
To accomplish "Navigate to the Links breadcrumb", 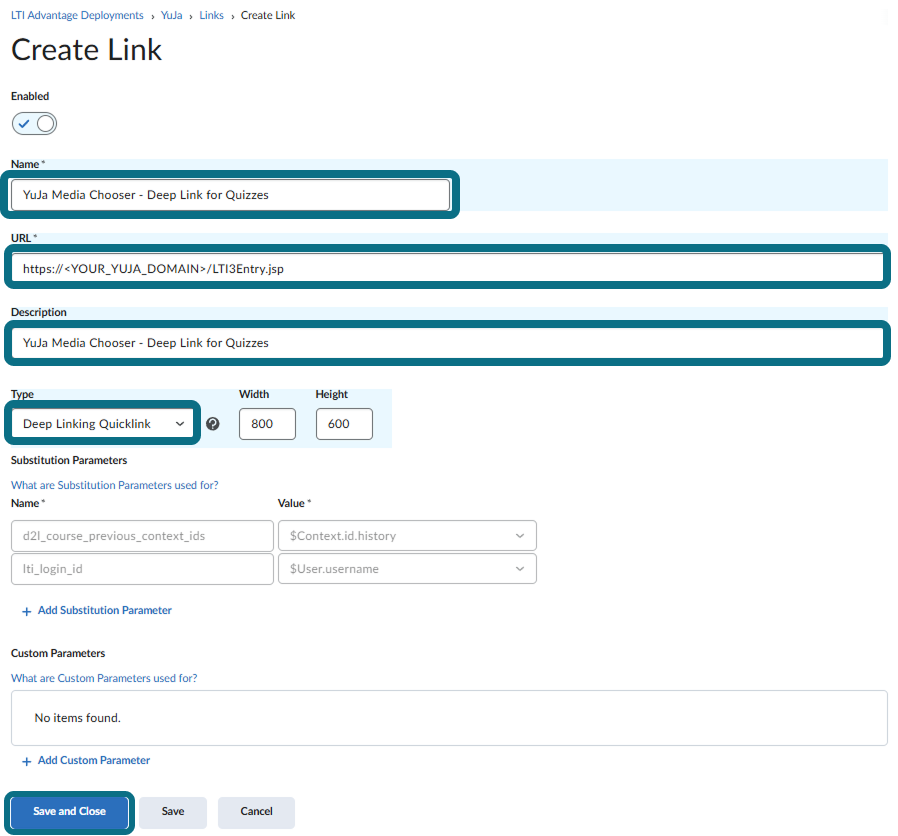I will [211, 15].
